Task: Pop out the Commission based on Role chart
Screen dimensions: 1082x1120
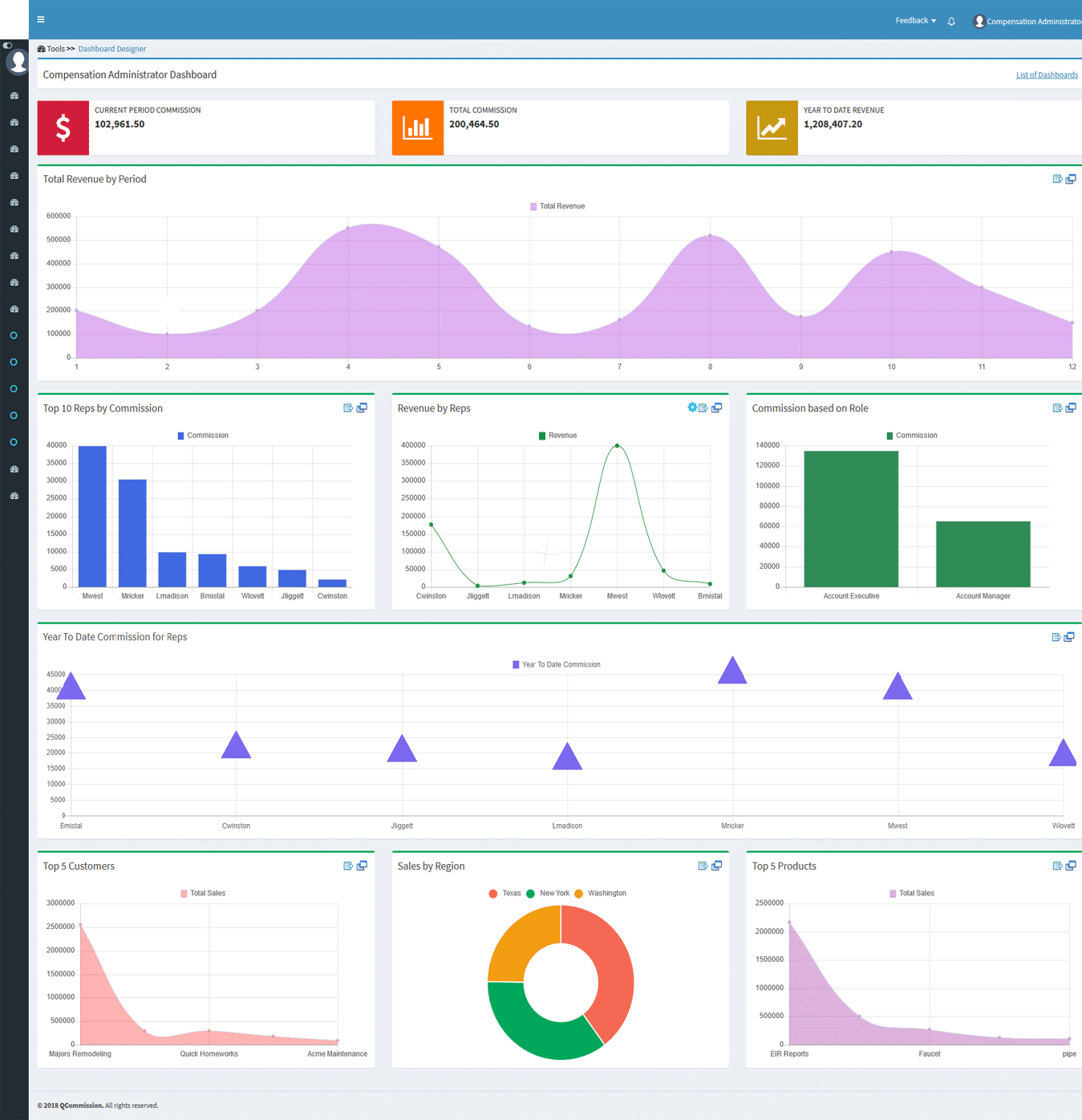Action: tap(1071, 408)
